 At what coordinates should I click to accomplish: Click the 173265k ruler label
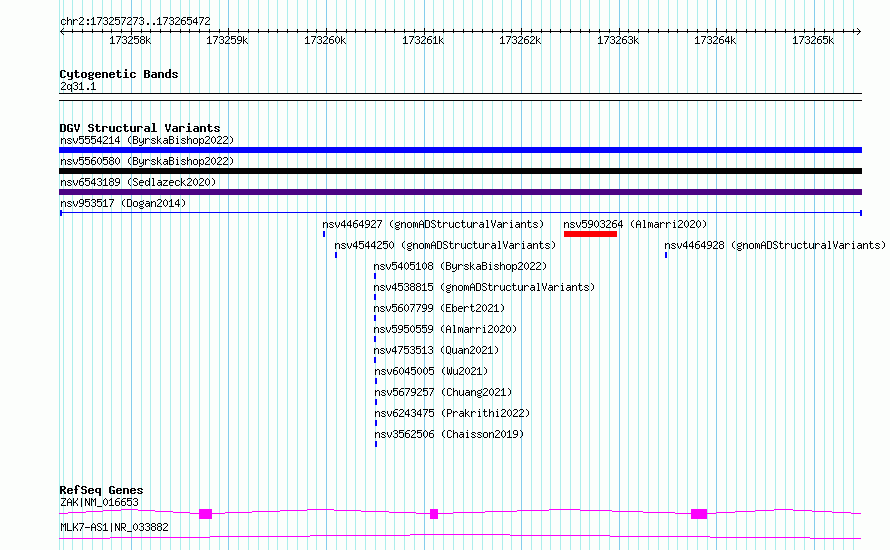(x=813, y=40)
